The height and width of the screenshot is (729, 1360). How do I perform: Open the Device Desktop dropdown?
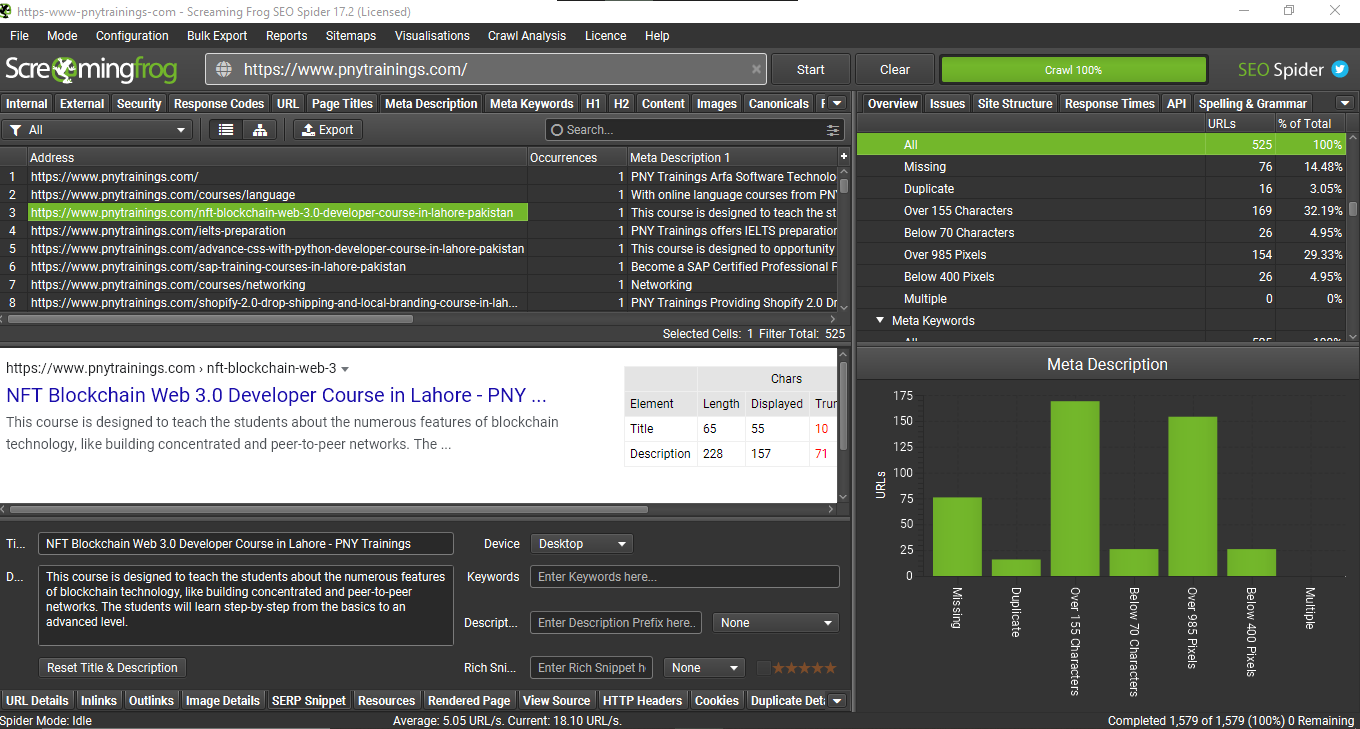[582, 544]
